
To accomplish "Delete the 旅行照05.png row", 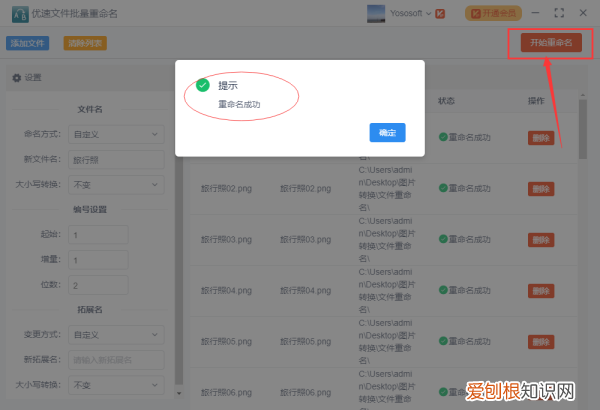I will point(541,342).
